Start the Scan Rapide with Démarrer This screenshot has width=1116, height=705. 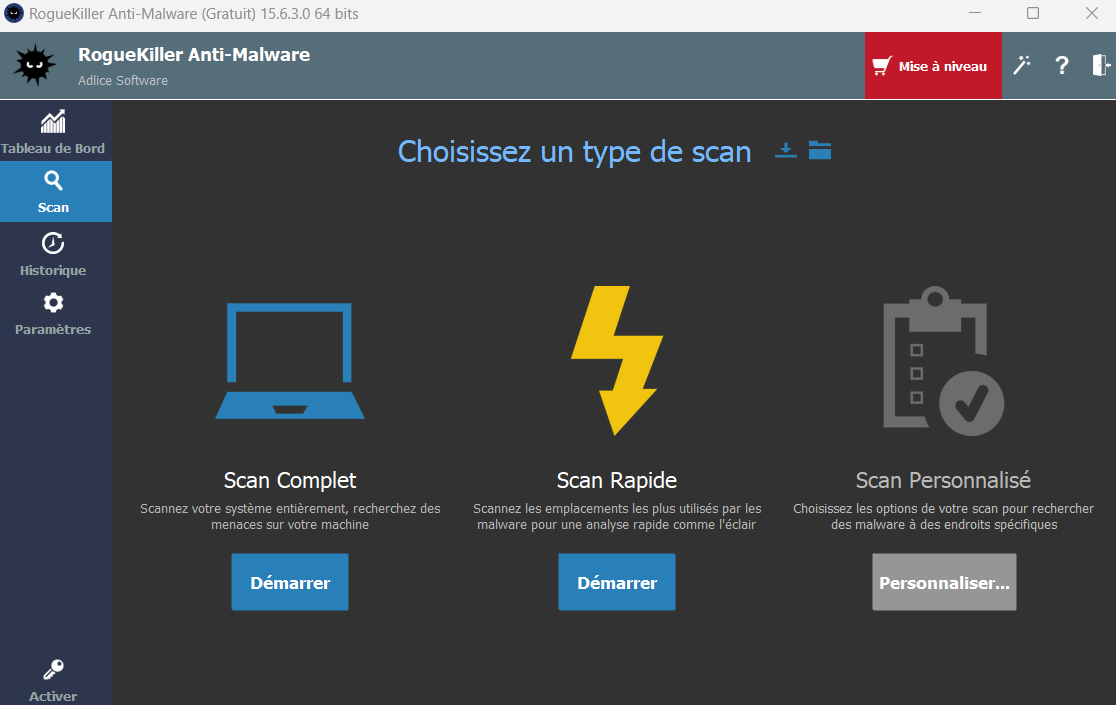[x=616, y=582]
